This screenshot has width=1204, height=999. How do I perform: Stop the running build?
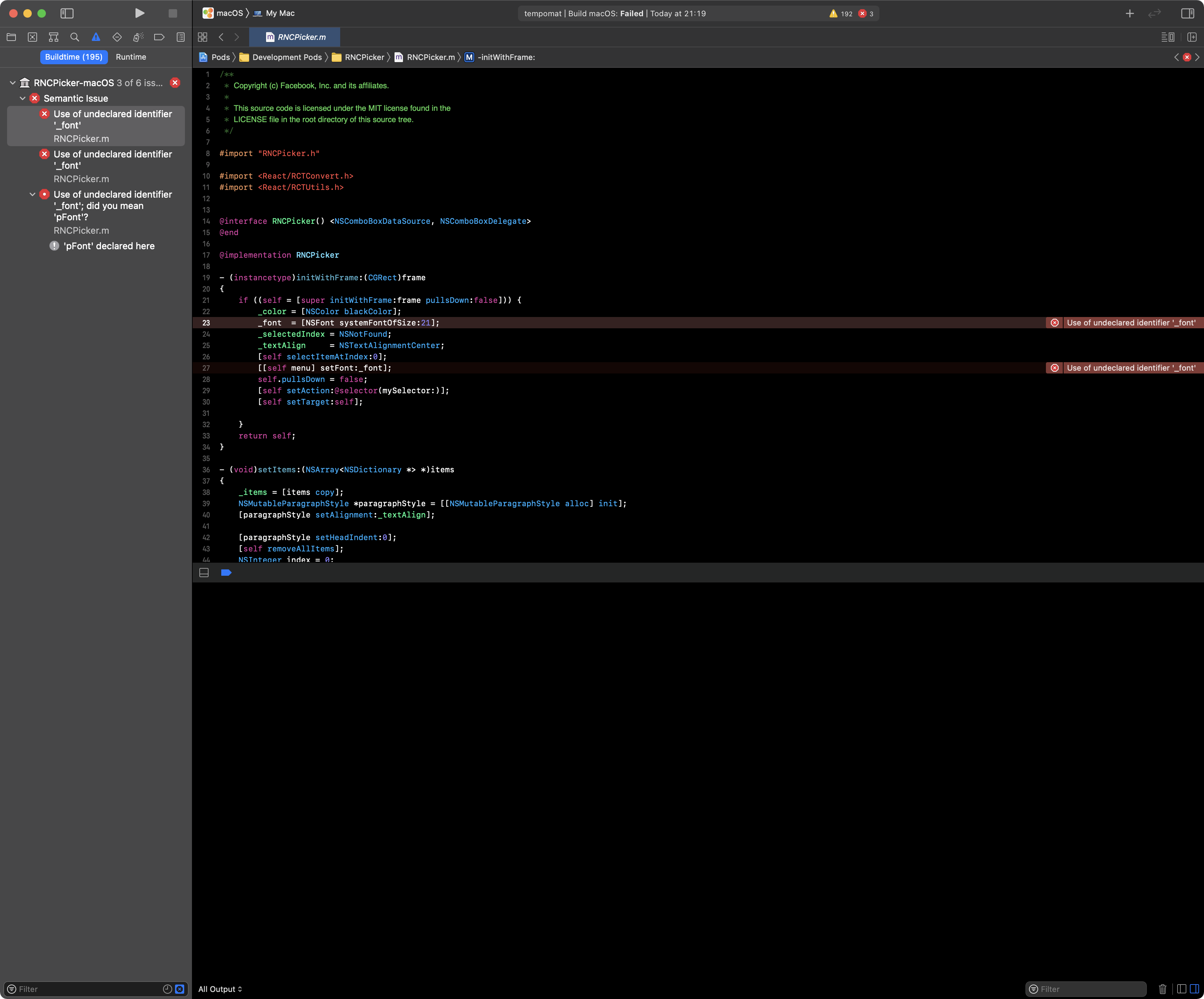click(x=173, y=13)
